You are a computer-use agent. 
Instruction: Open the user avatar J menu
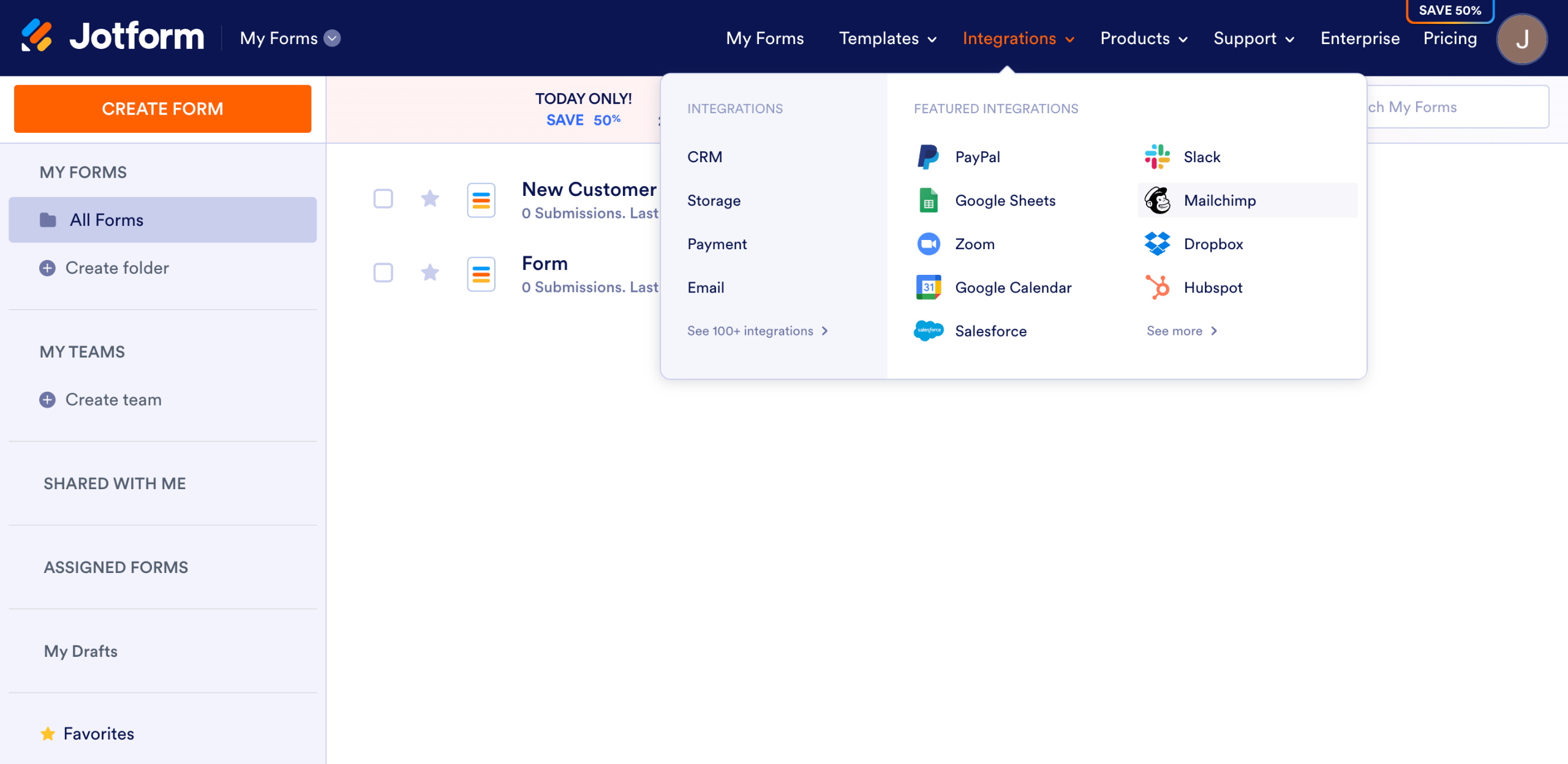[1521, 39]
